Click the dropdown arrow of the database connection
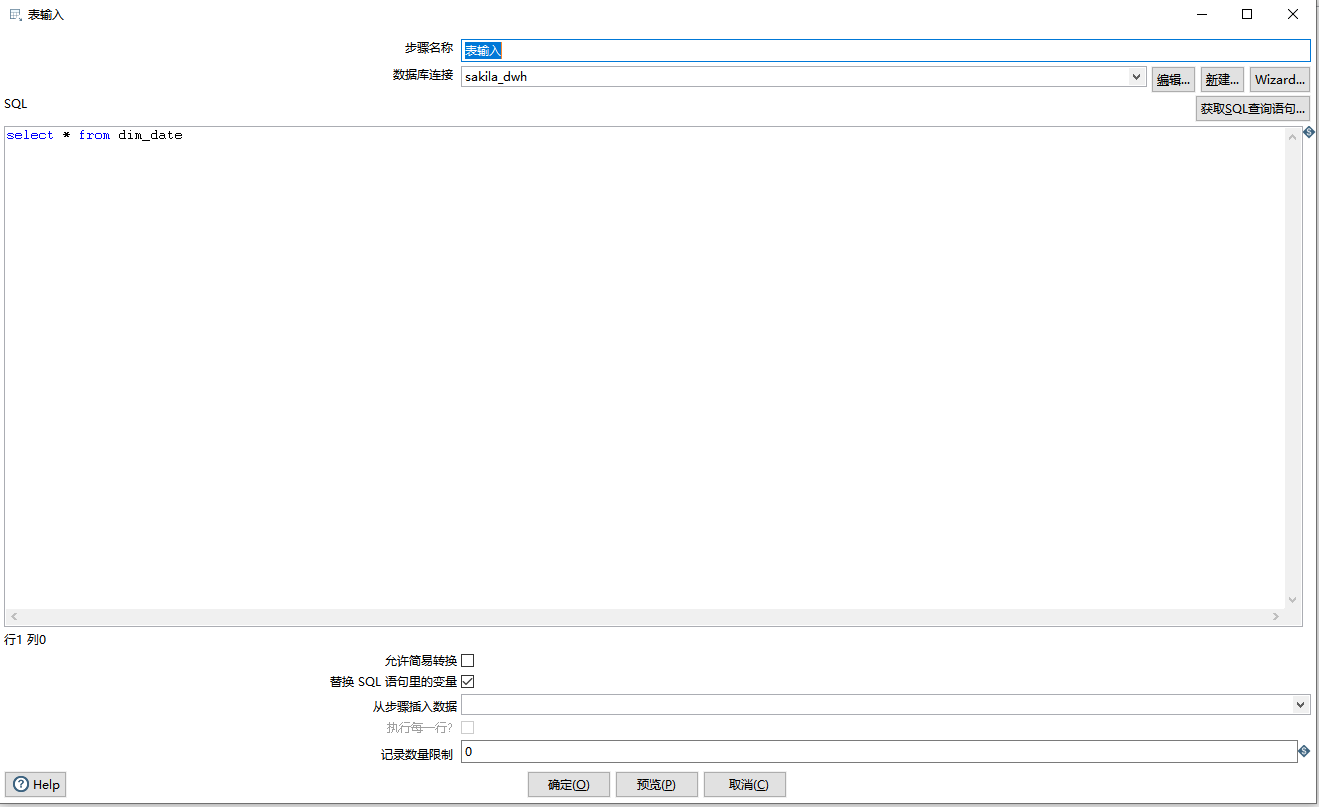This screenshot has width=1319, height=807. point(1135,77)
